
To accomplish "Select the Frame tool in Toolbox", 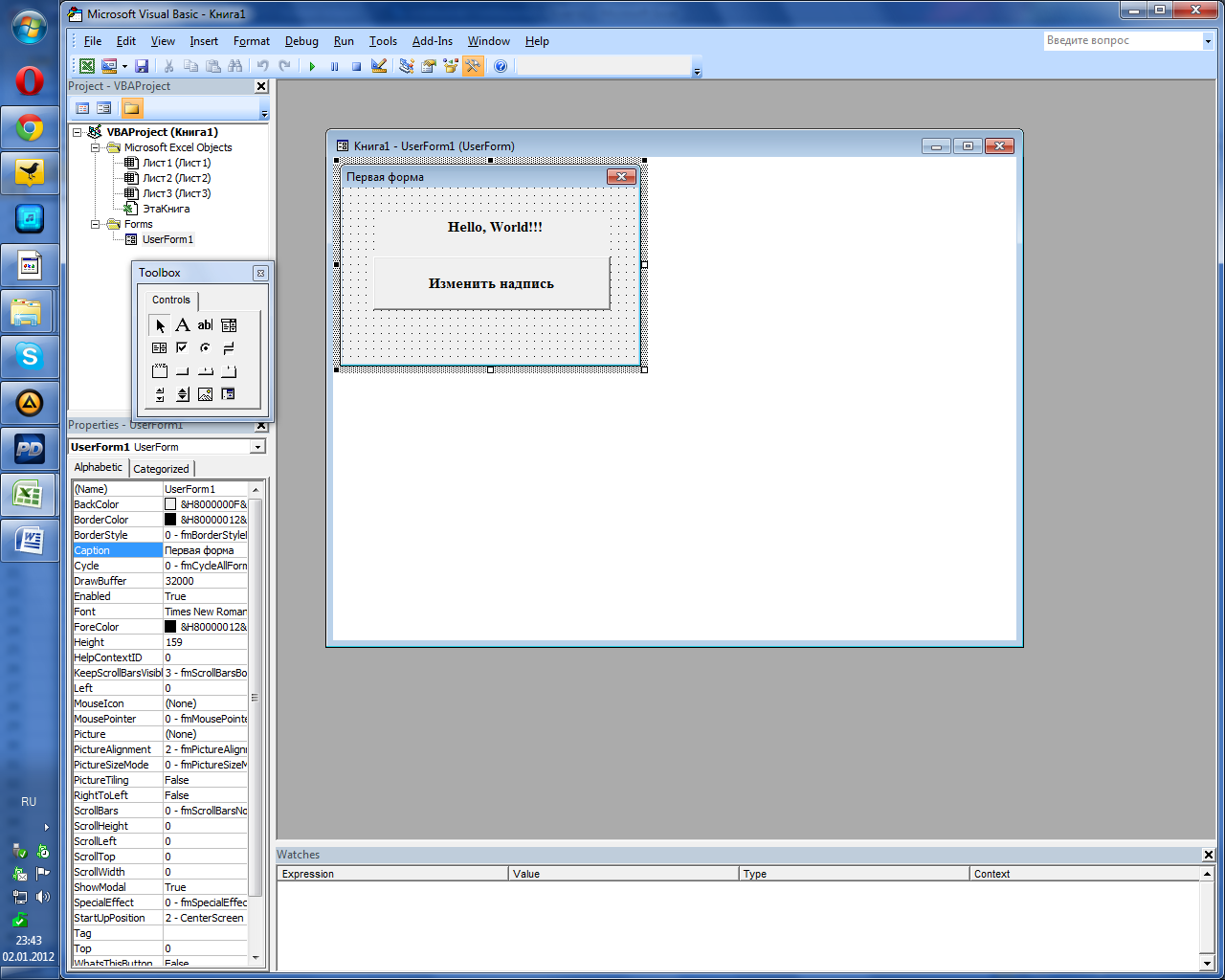I will point(159,371).
